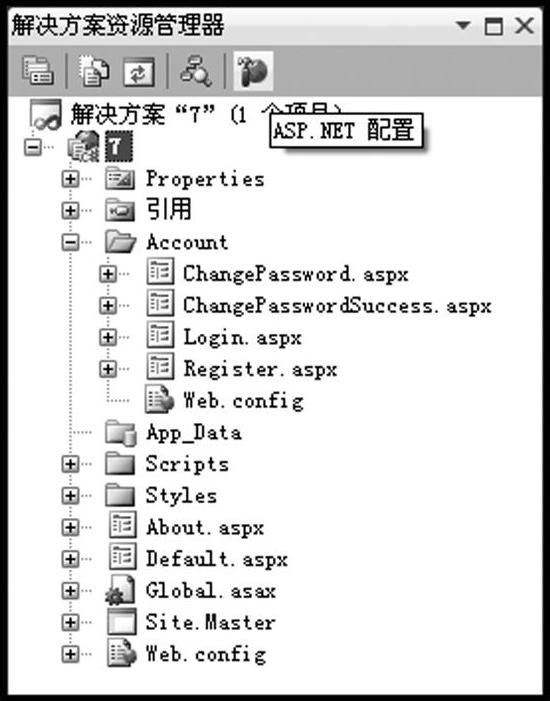The width and height of the screenshot is (550, 701).
Task: Select Login.aspx in the Account folder
Action: (x=242, y=338)
